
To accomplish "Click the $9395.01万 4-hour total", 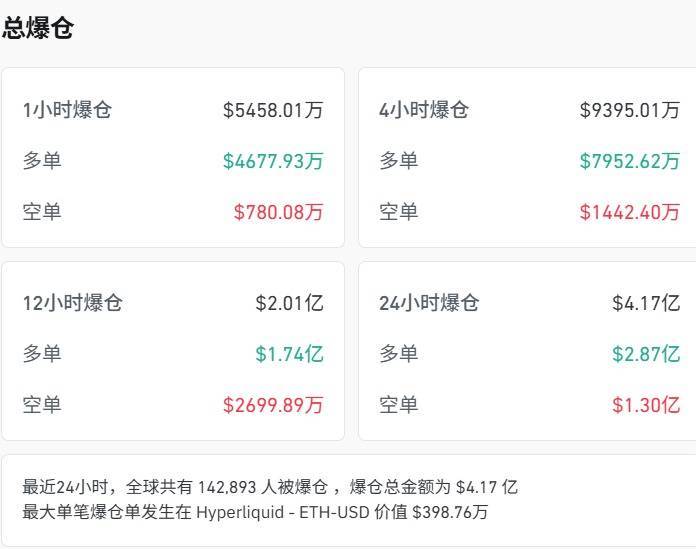I will pos(629,110).
